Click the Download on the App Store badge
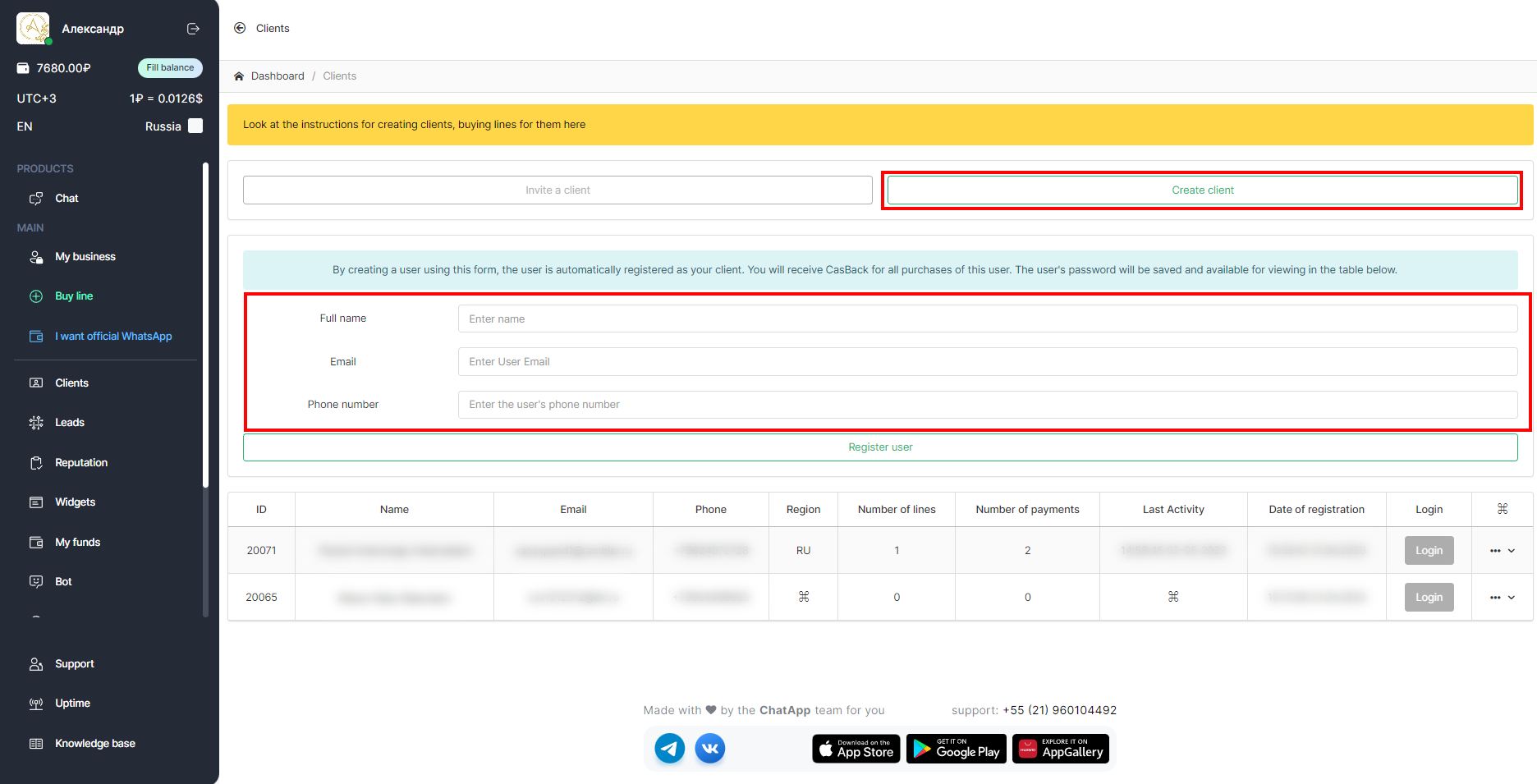Screen dimensions: 1537x784 coord(856,748)
